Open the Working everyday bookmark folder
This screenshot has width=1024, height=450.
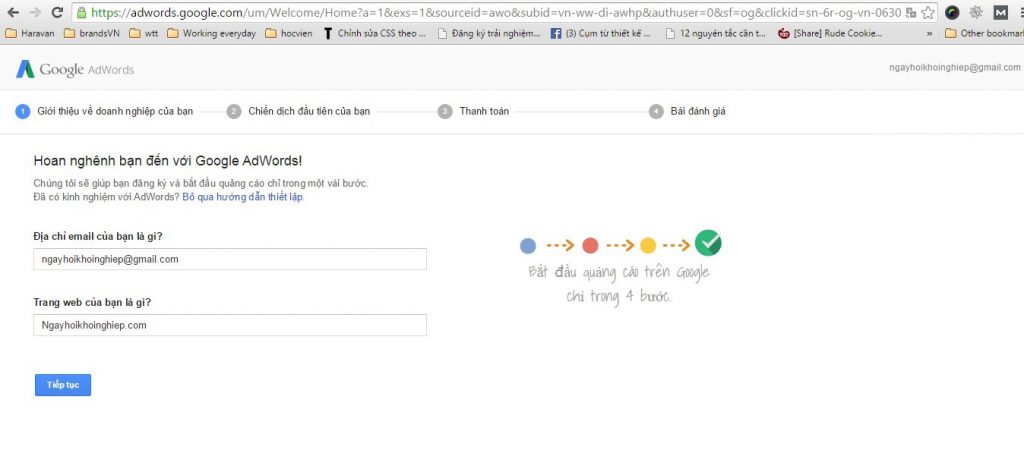click(212, 33)
